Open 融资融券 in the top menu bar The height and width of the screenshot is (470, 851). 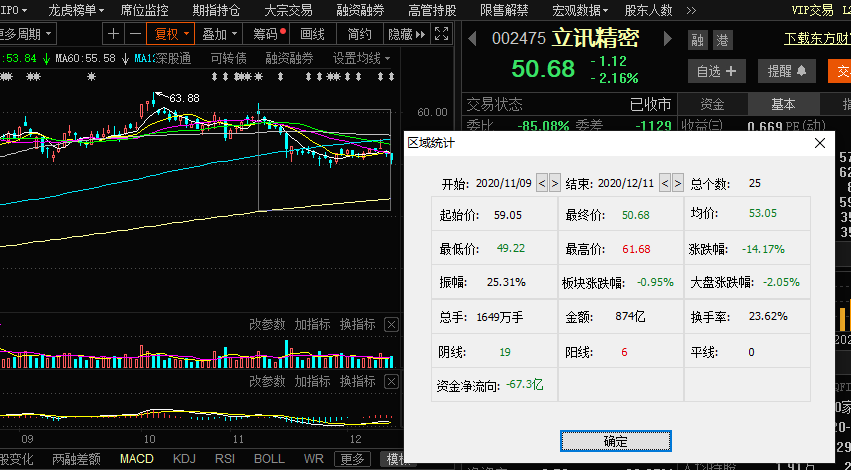pos(360,10)
